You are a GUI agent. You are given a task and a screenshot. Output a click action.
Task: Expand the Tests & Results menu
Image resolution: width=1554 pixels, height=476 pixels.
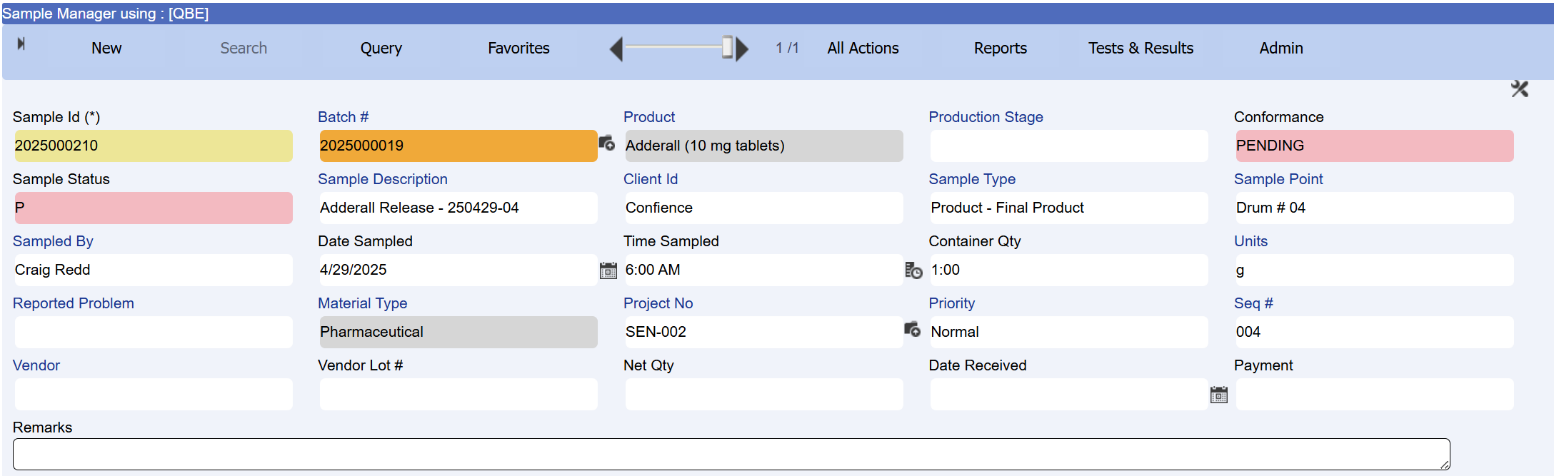pyautogui.click(x=1140, y=48)
